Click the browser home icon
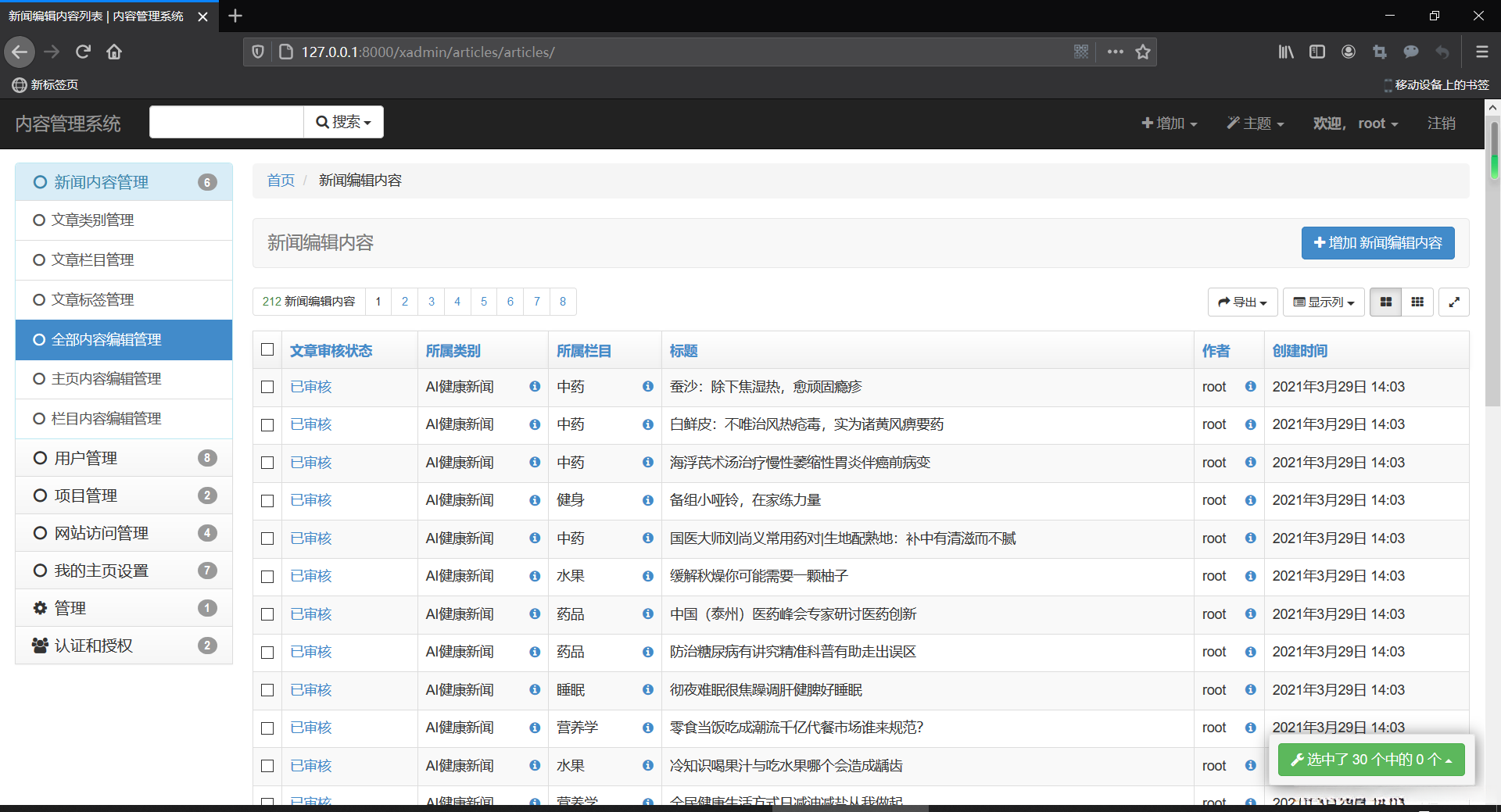Screen dimensions: 1501x812 [114, 52]
